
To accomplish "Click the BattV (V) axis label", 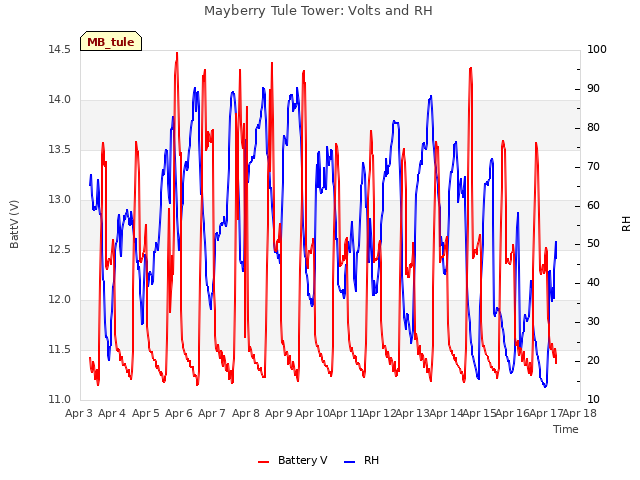I will click(x=14, y=224).
